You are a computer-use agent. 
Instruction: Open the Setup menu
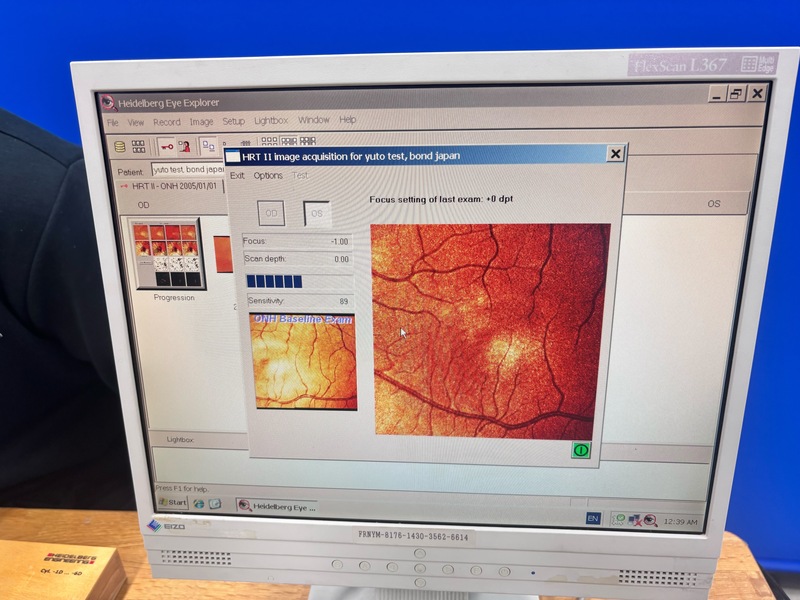coord(233,121)
